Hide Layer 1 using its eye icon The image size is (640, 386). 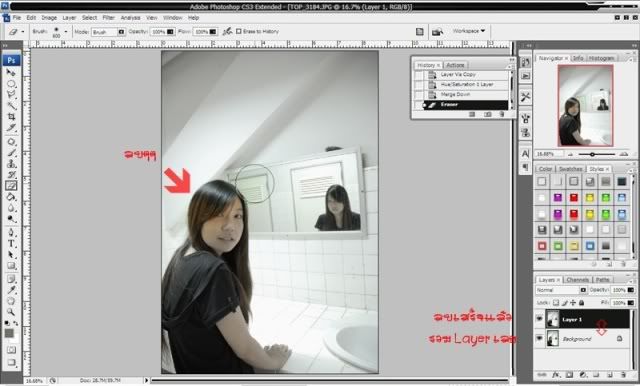[540, 319]
